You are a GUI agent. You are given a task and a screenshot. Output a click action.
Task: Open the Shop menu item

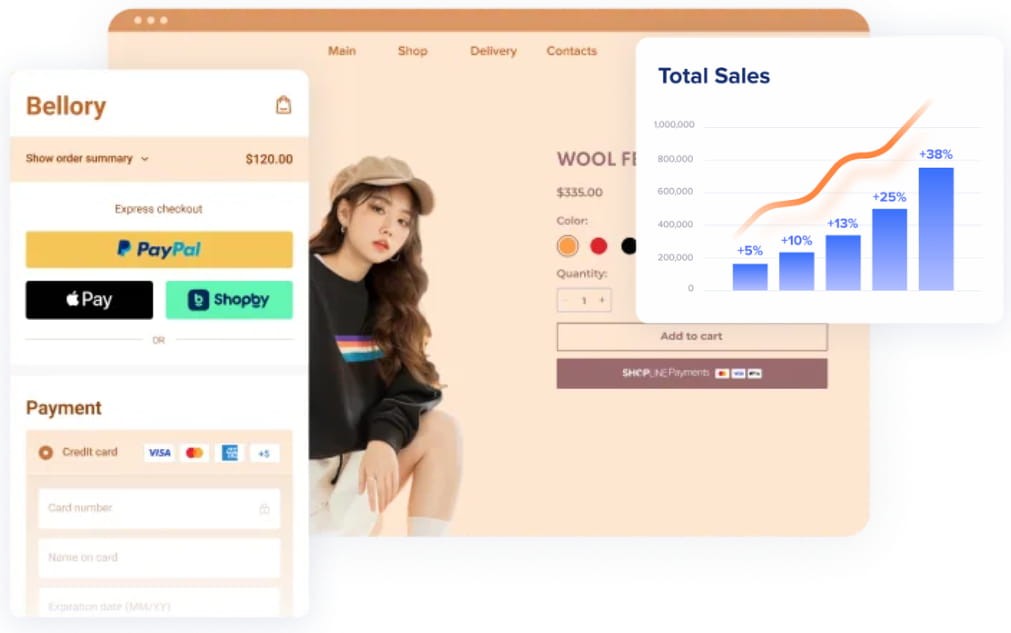point(412,51)
